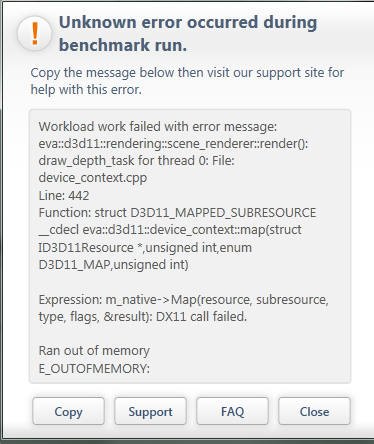Screen dimensions: 374x444
Task: Click the 'Function: struct D3D11_MAPPED_SUBRESOURCE' line
Action: click(177, 213)
